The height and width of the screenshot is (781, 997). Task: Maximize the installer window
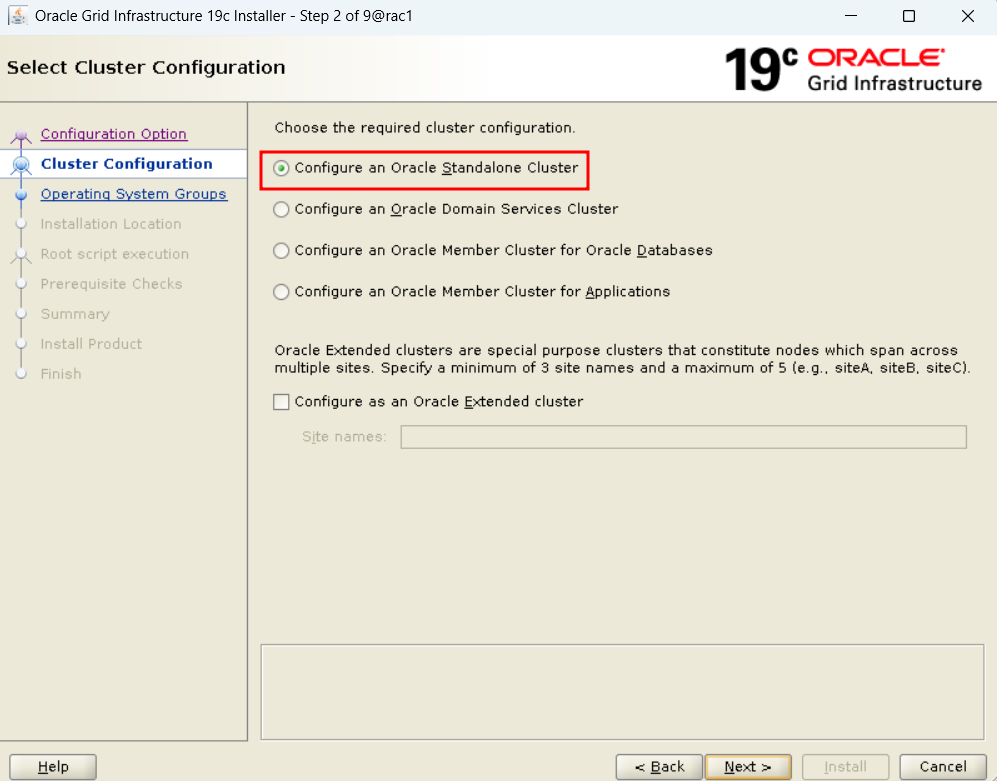tap(909, 16)
